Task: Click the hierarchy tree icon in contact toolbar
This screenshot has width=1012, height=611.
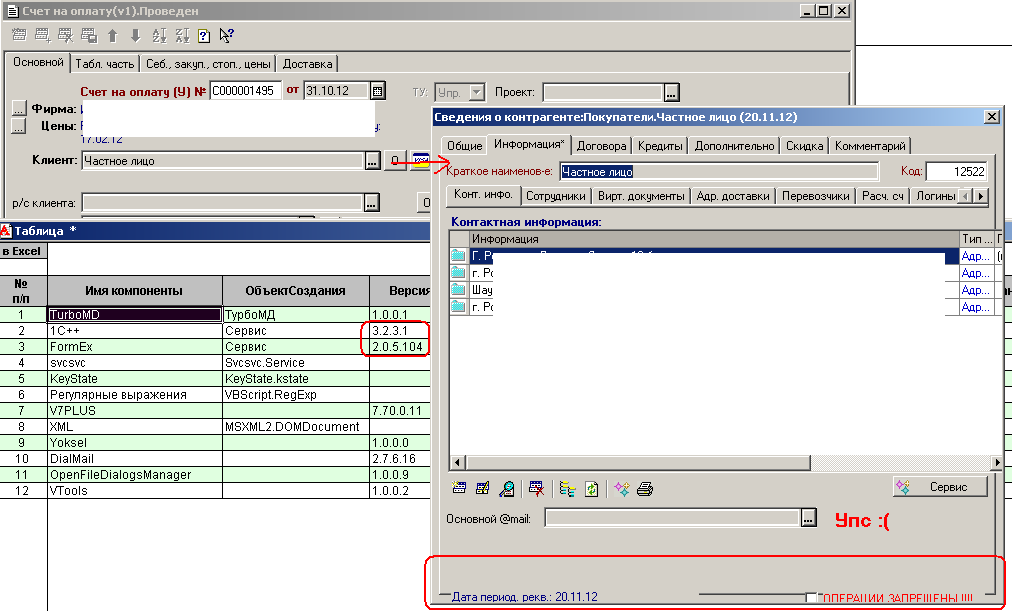Action: coord(567,489)
